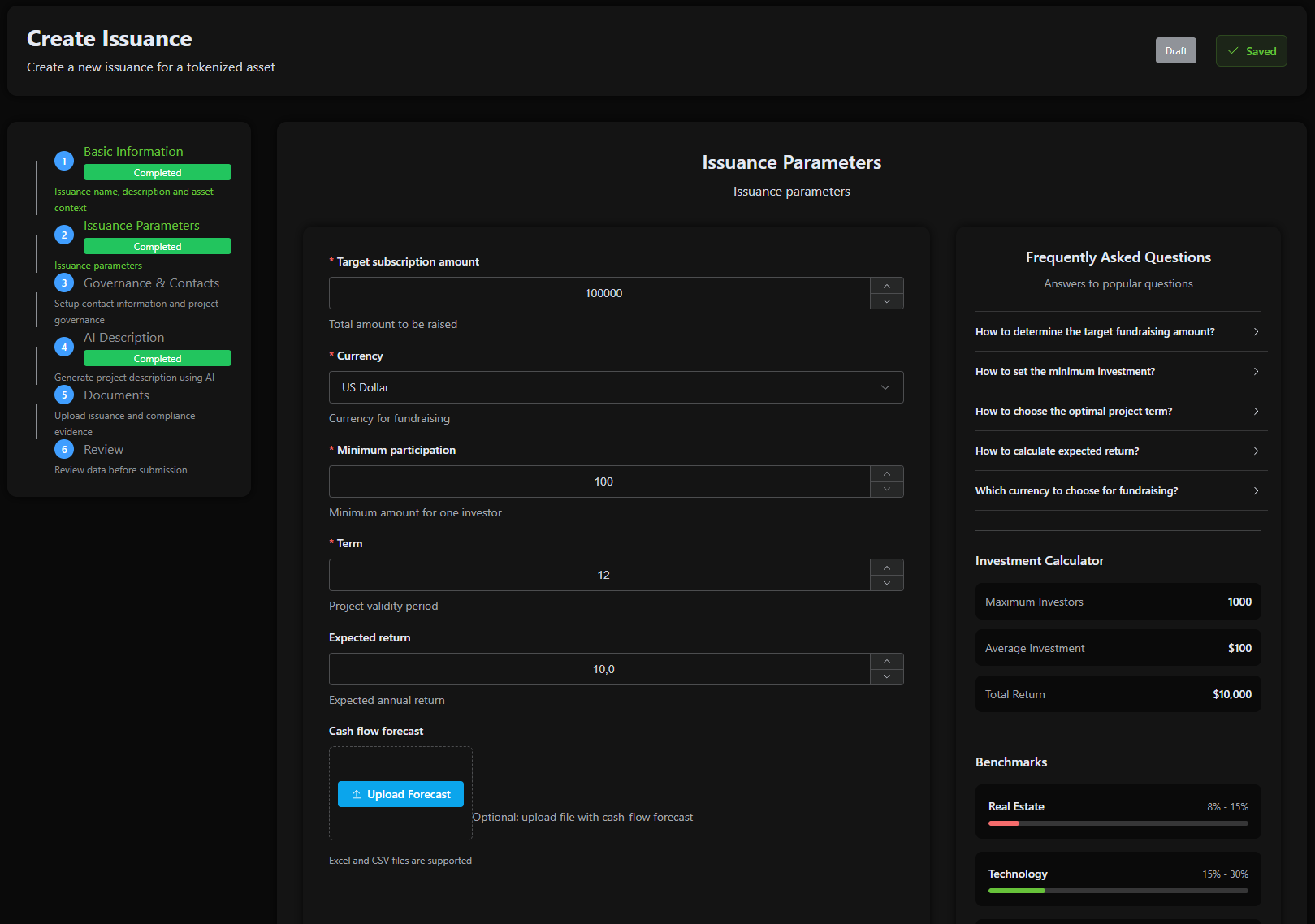This screenshot has width=1315, height=924.
Task: Click the Target subscription amount field
Action: 599,293
